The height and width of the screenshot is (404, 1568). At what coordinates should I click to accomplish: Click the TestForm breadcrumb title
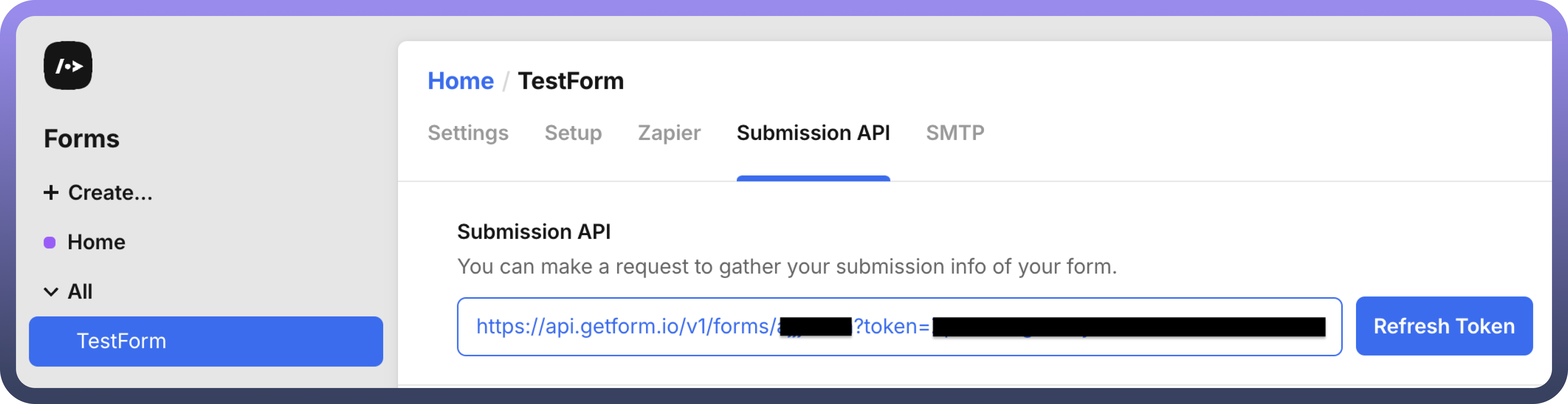[x=570, y=81]
